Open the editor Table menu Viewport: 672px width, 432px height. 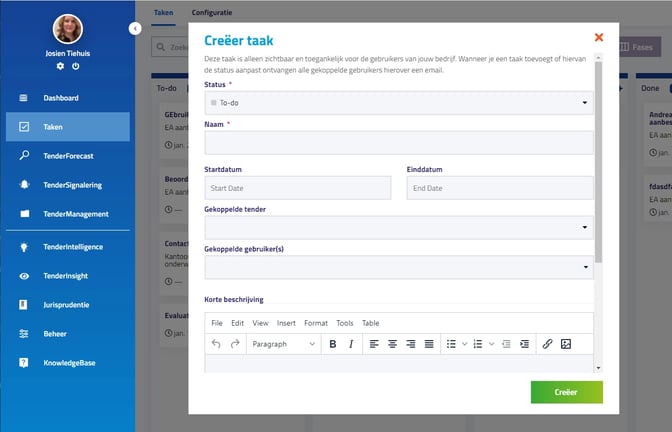tap(370, 323)
